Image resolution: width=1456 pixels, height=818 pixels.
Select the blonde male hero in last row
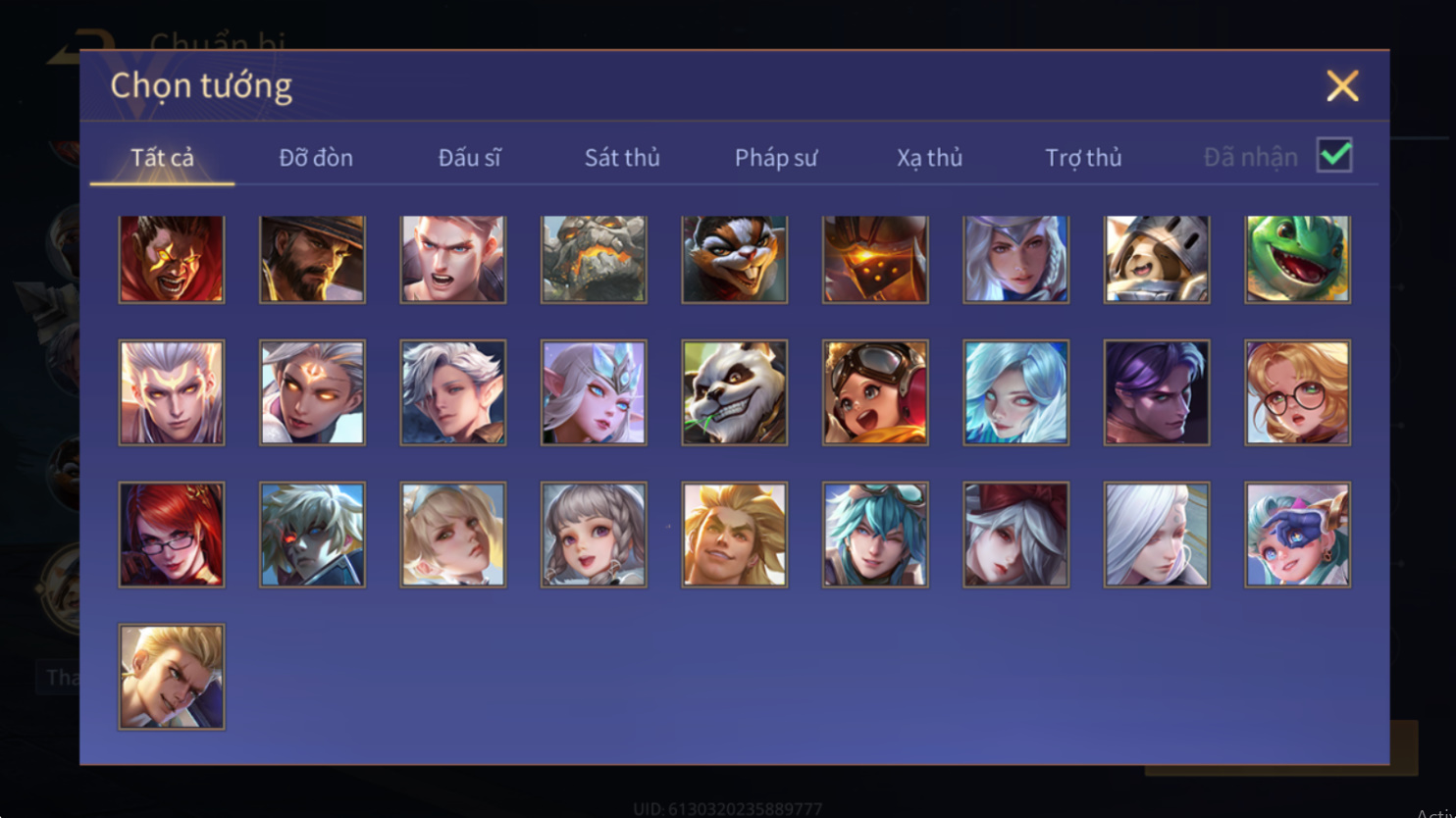(x=172, y=677)
